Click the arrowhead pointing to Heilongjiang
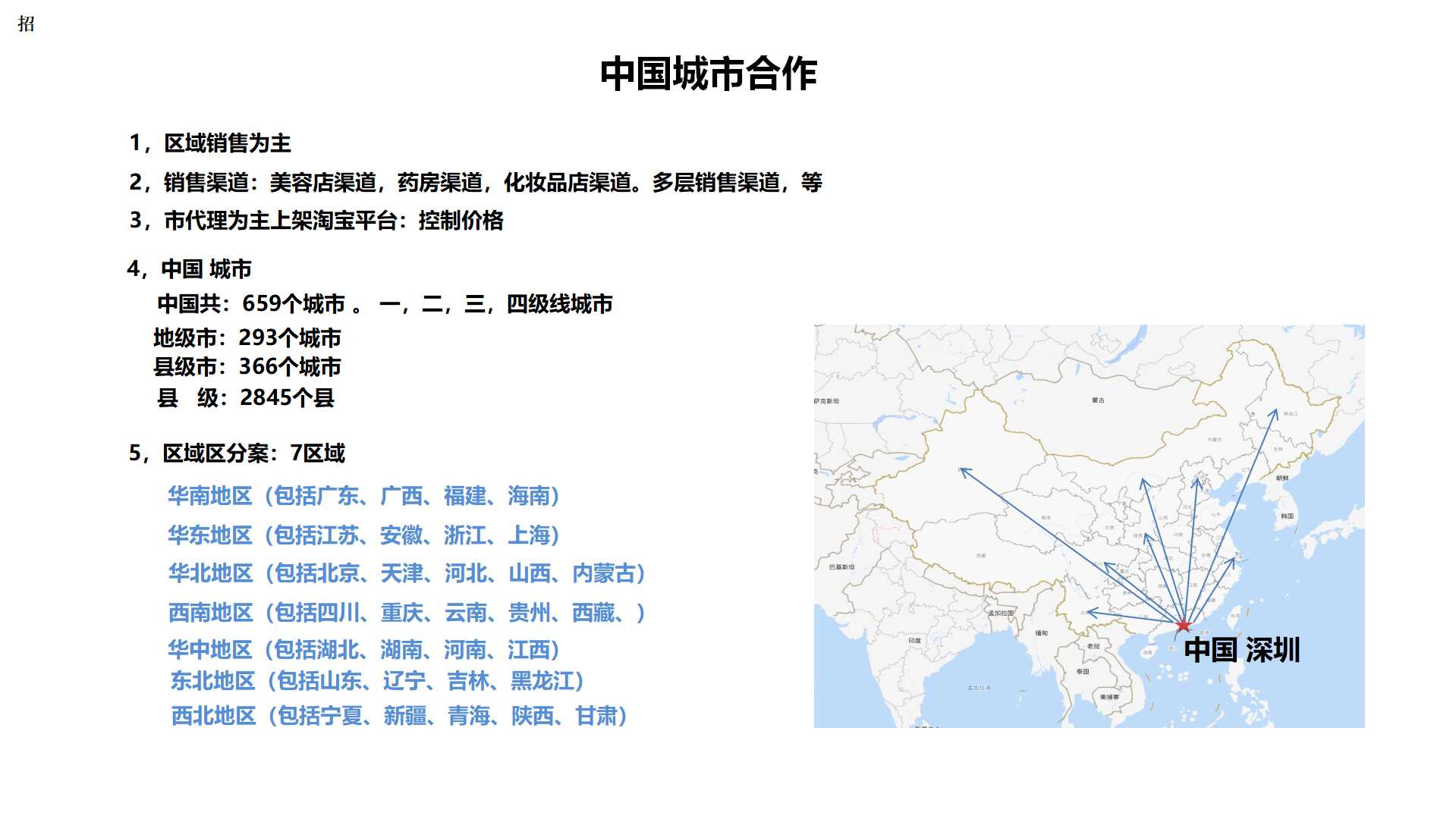 1275,413
